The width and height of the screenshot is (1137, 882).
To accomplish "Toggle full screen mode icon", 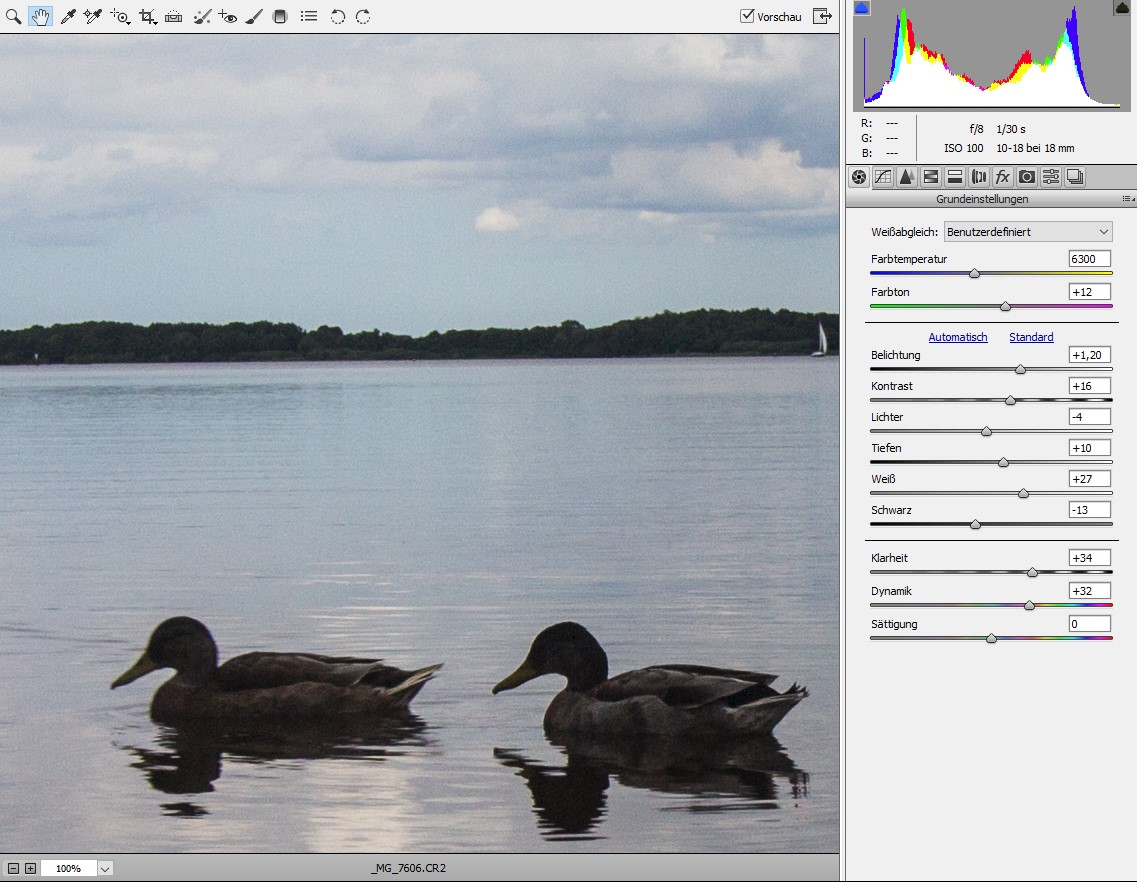I will click(x=822, y=16).
